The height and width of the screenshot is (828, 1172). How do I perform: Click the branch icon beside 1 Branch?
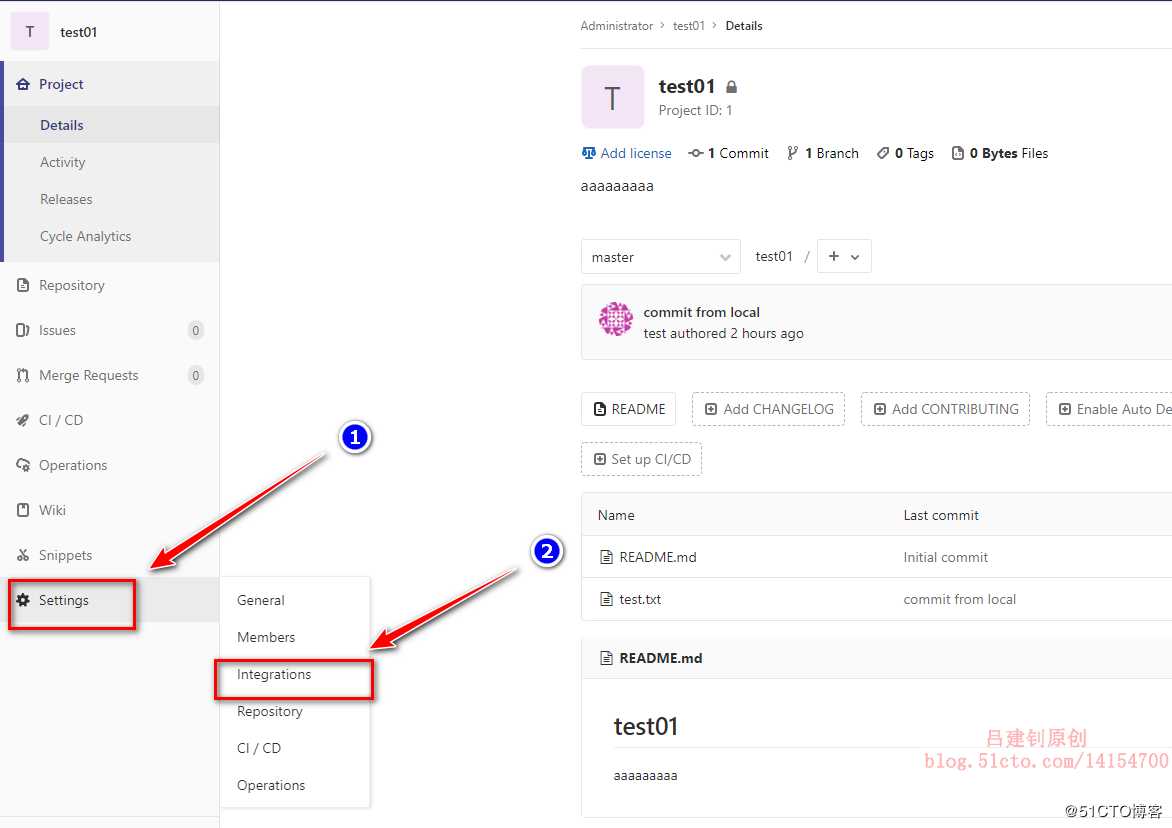[792, 153]
